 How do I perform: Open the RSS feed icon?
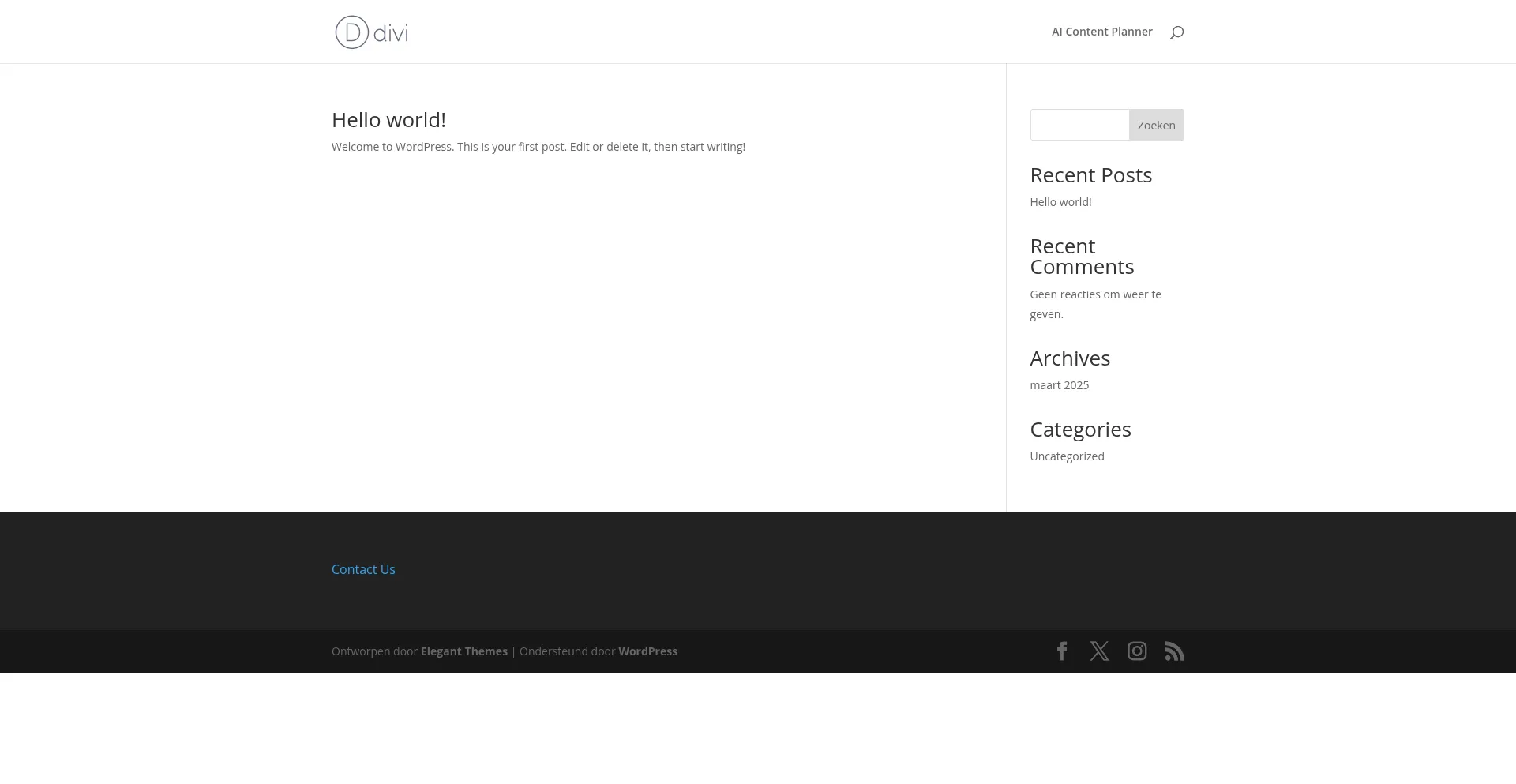pyautogui.click(x=1174, y=651)
